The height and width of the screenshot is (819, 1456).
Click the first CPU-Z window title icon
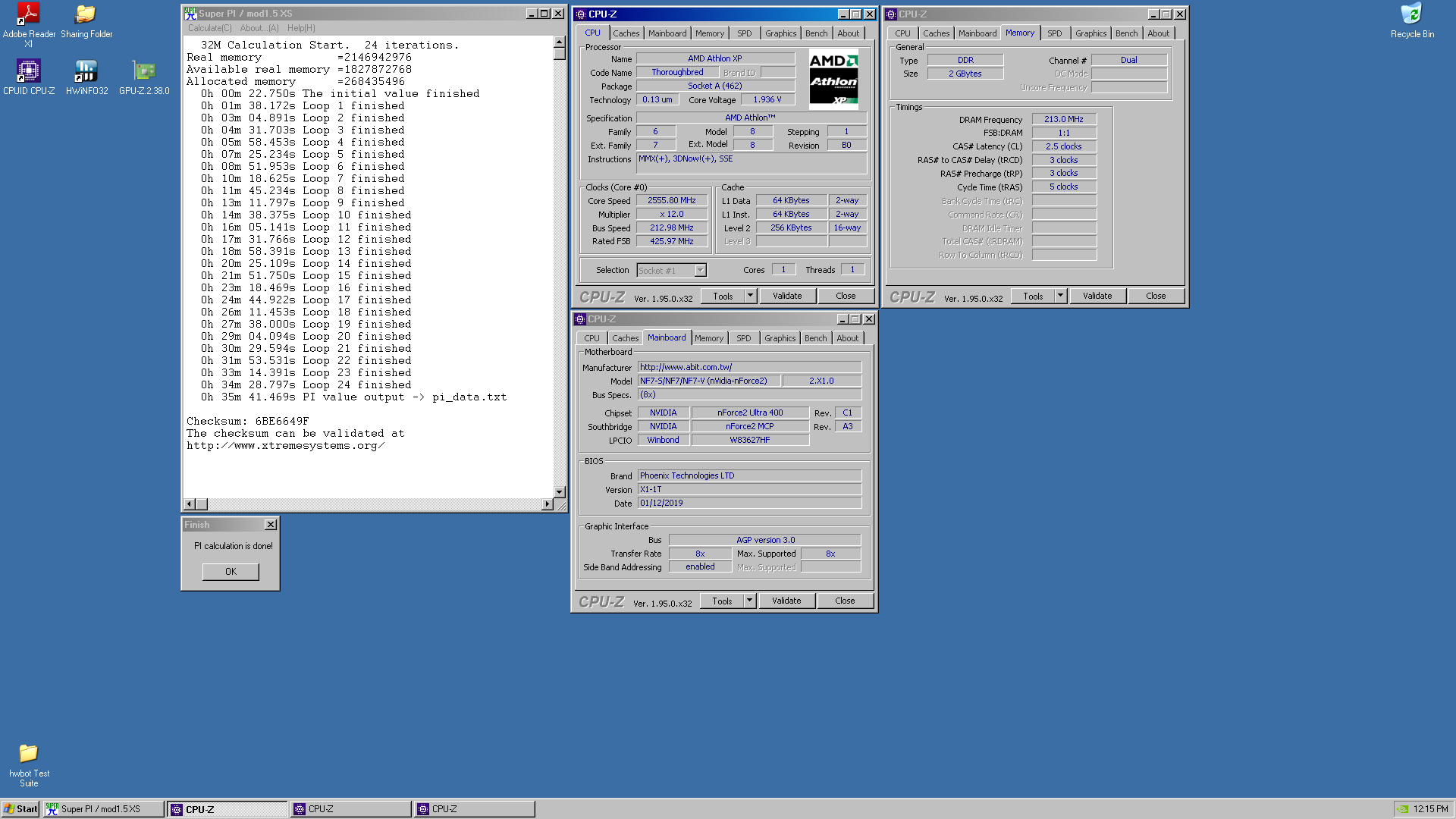click(581, 14)
